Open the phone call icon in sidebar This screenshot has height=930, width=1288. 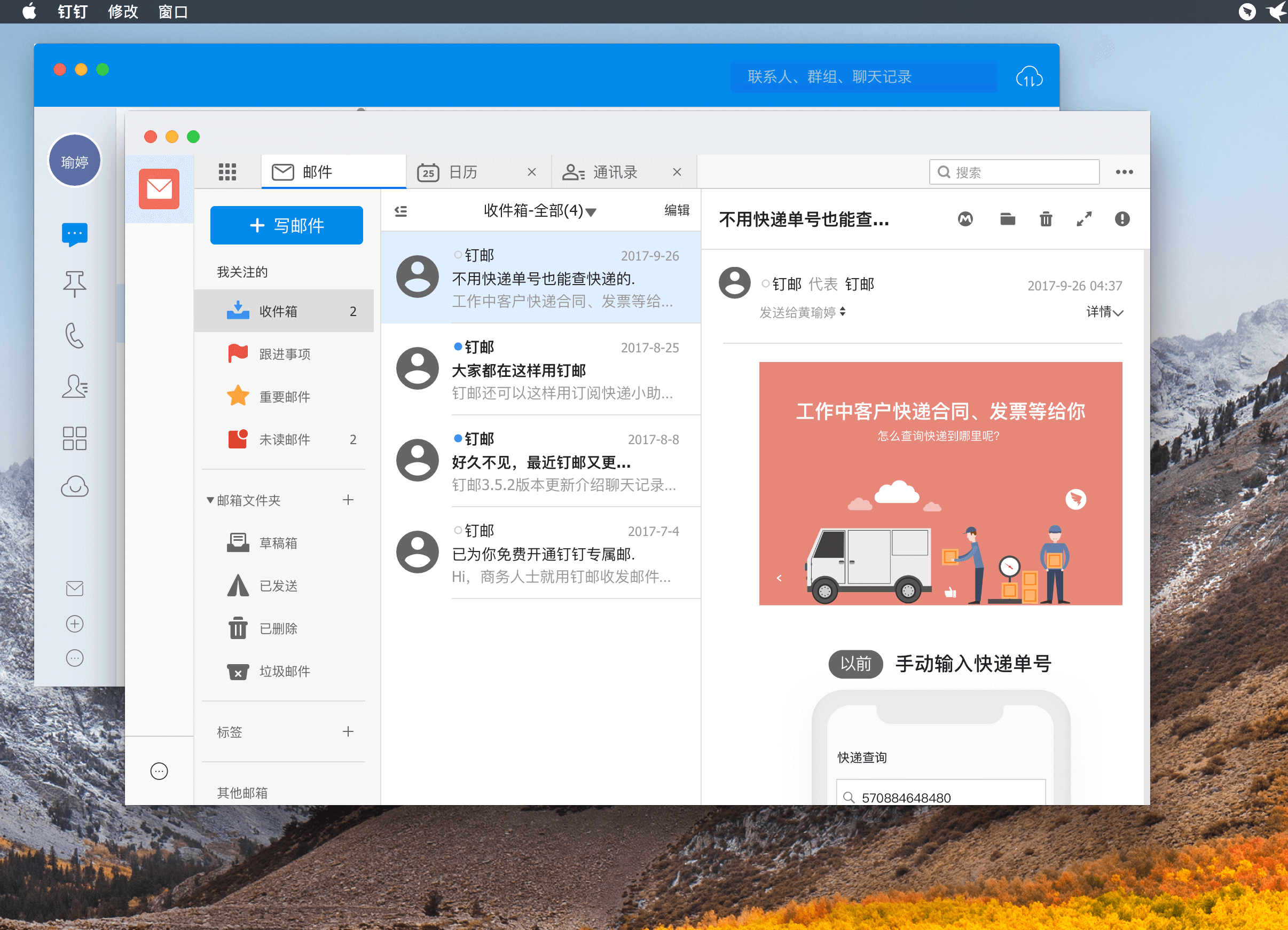[74, 335]
